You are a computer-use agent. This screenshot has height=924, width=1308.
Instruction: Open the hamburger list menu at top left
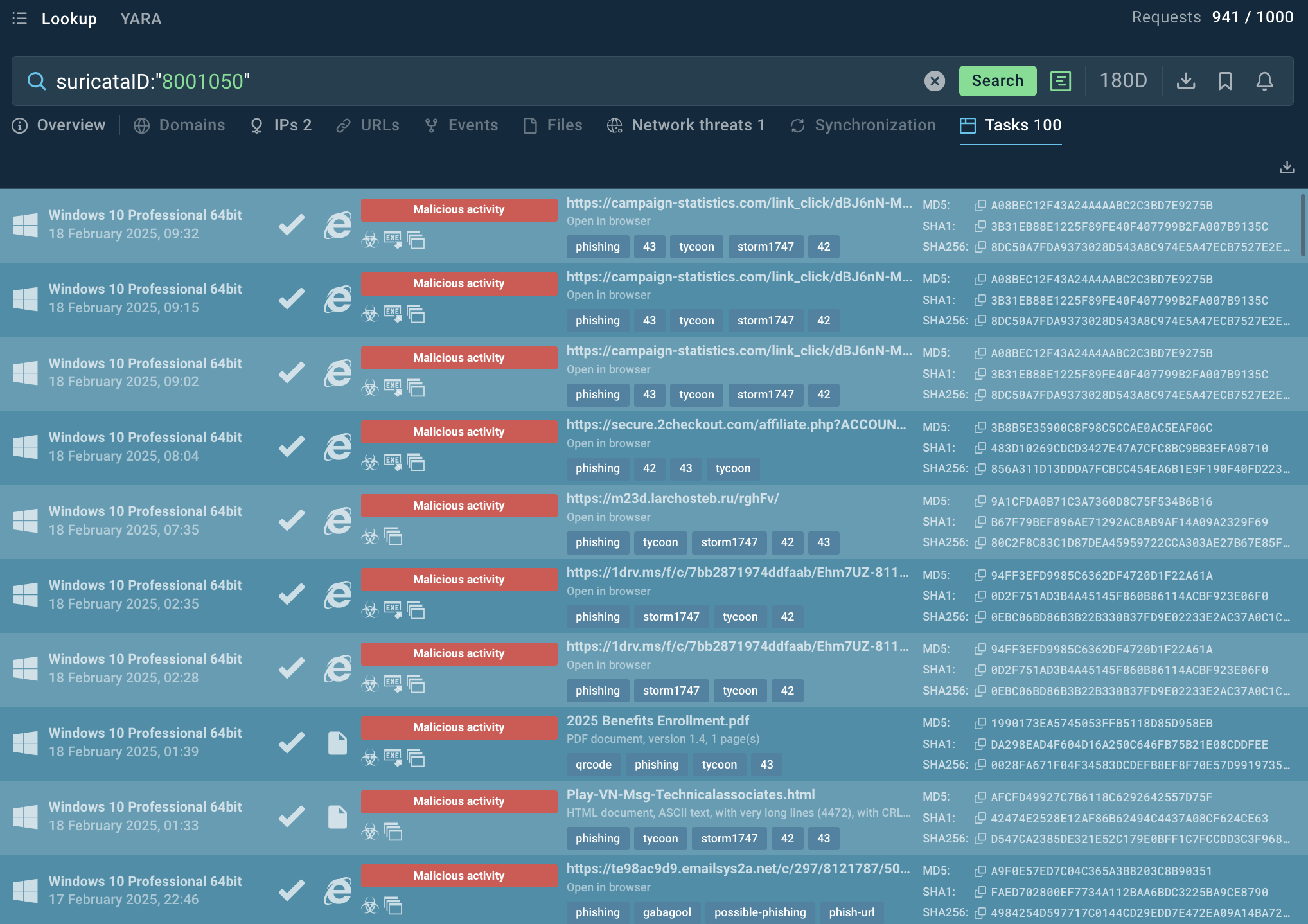[x=19, y=19]
